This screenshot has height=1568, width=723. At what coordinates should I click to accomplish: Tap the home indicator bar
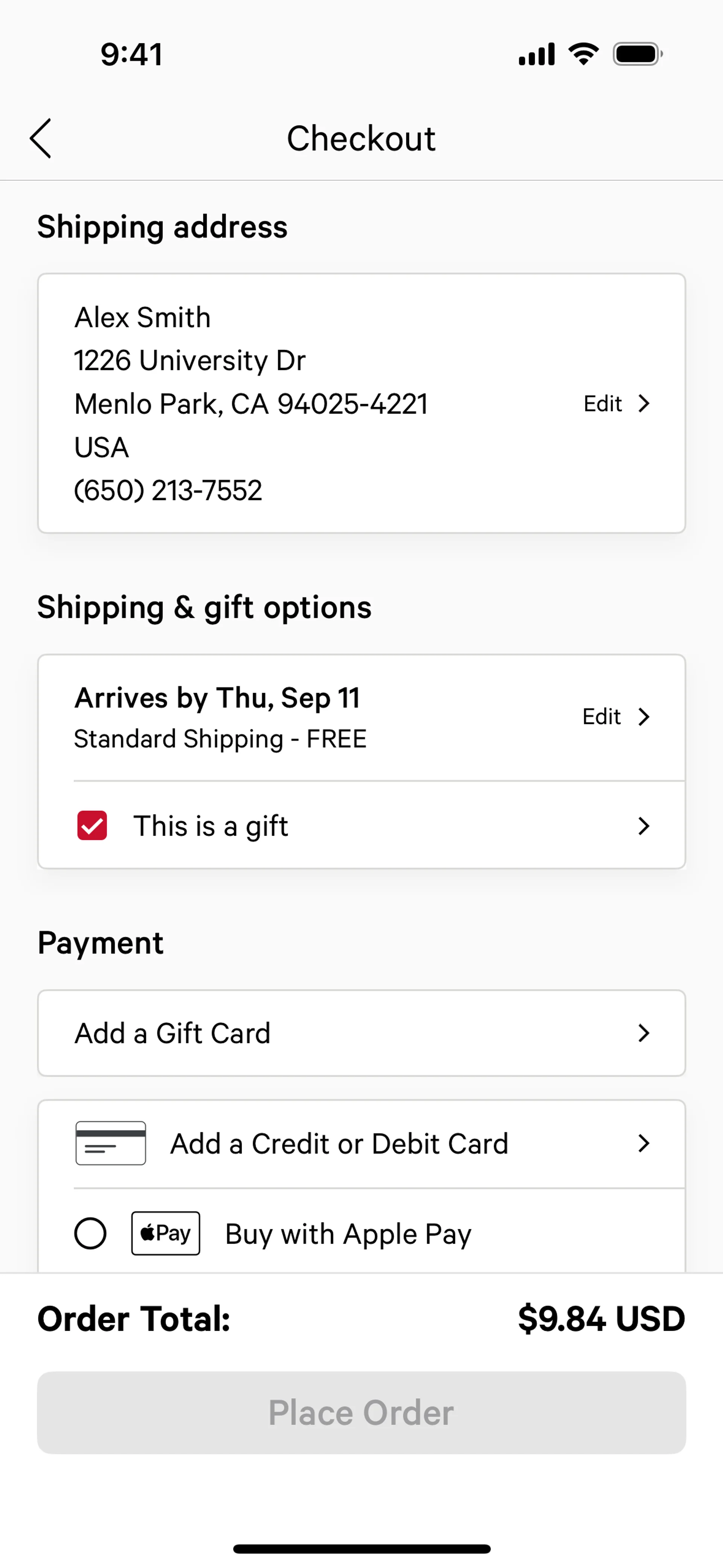[361, 1548]
